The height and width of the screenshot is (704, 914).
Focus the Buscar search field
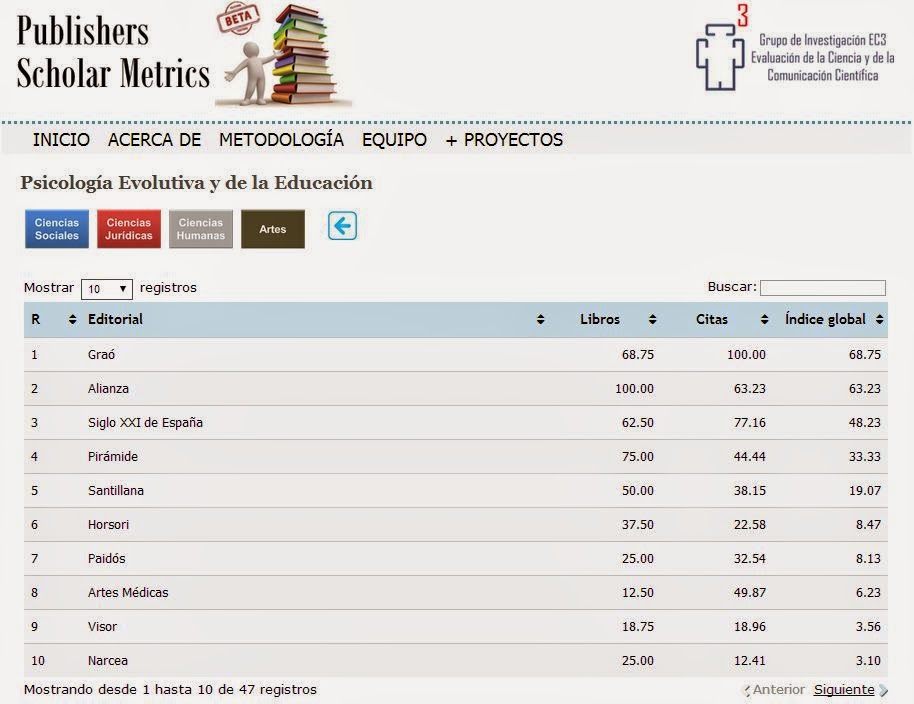(823, 288)
